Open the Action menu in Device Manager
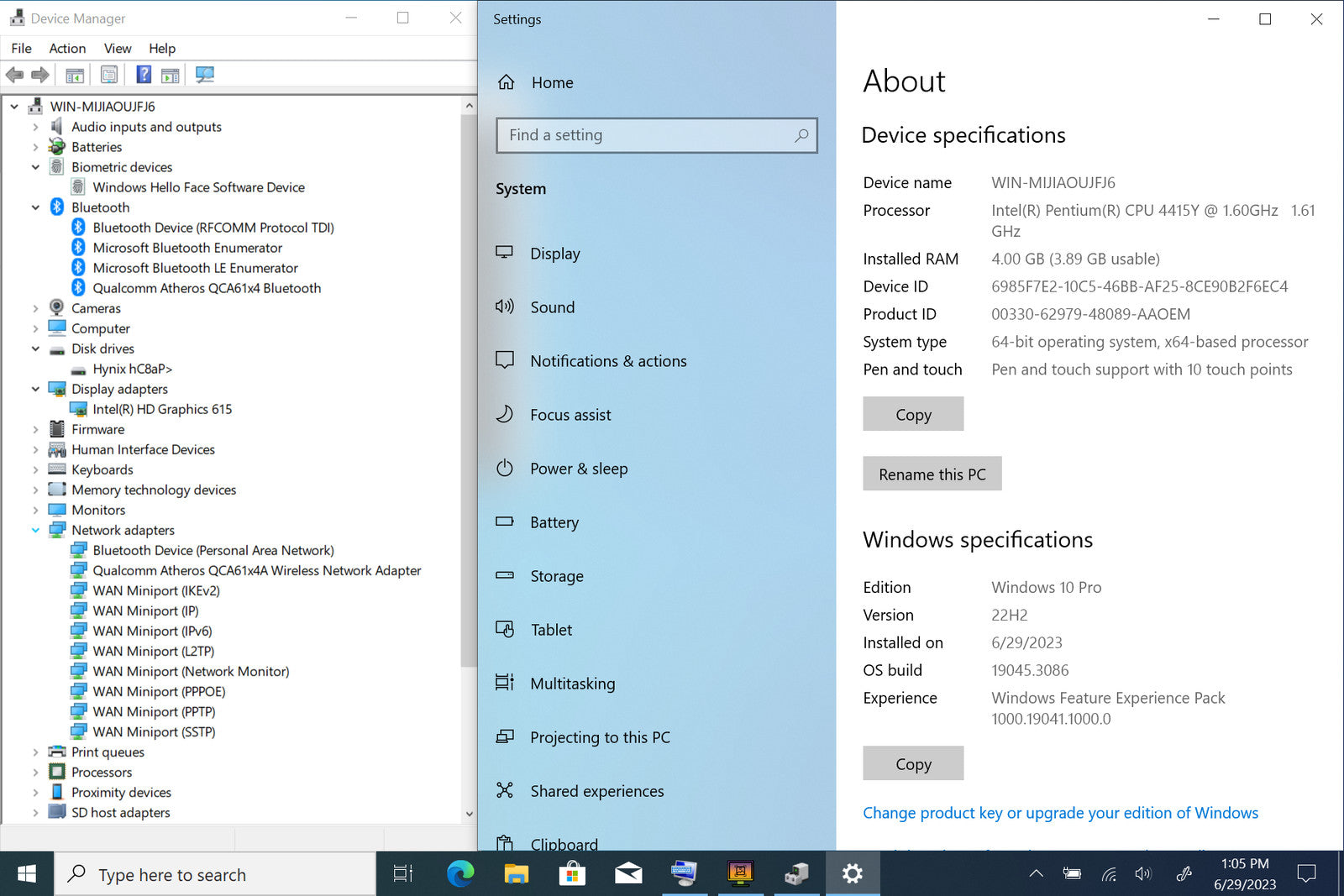Viewport: 1344px width, 896px height. pyautogui.click(x=67, y=48)
